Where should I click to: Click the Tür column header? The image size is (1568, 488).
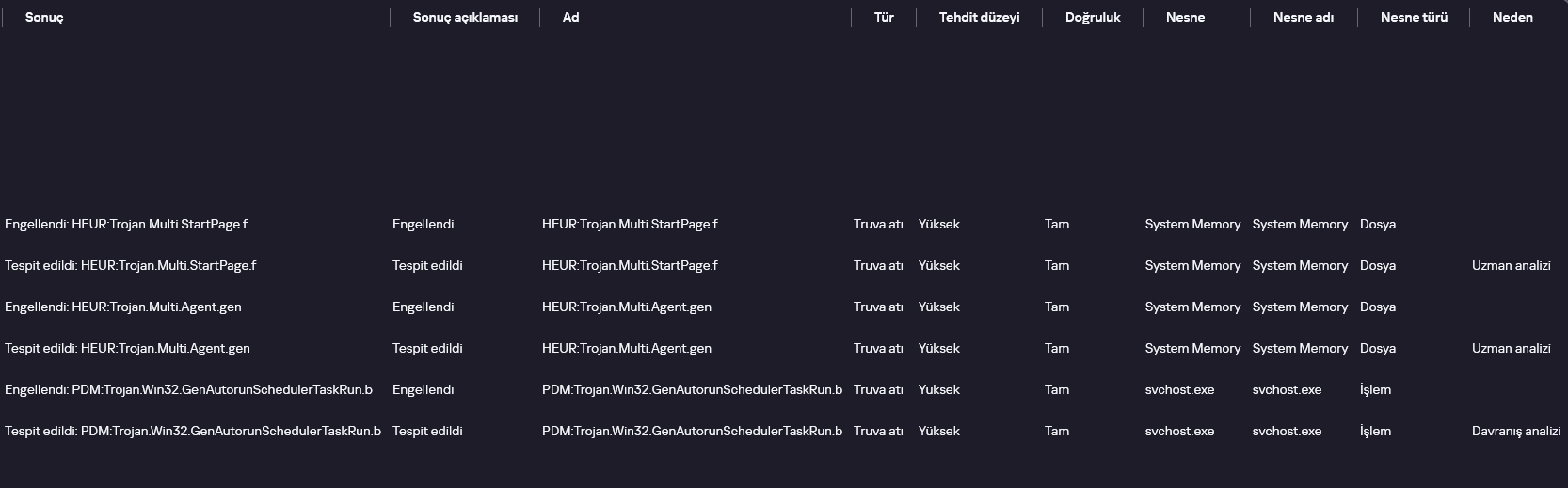point(884,18)
